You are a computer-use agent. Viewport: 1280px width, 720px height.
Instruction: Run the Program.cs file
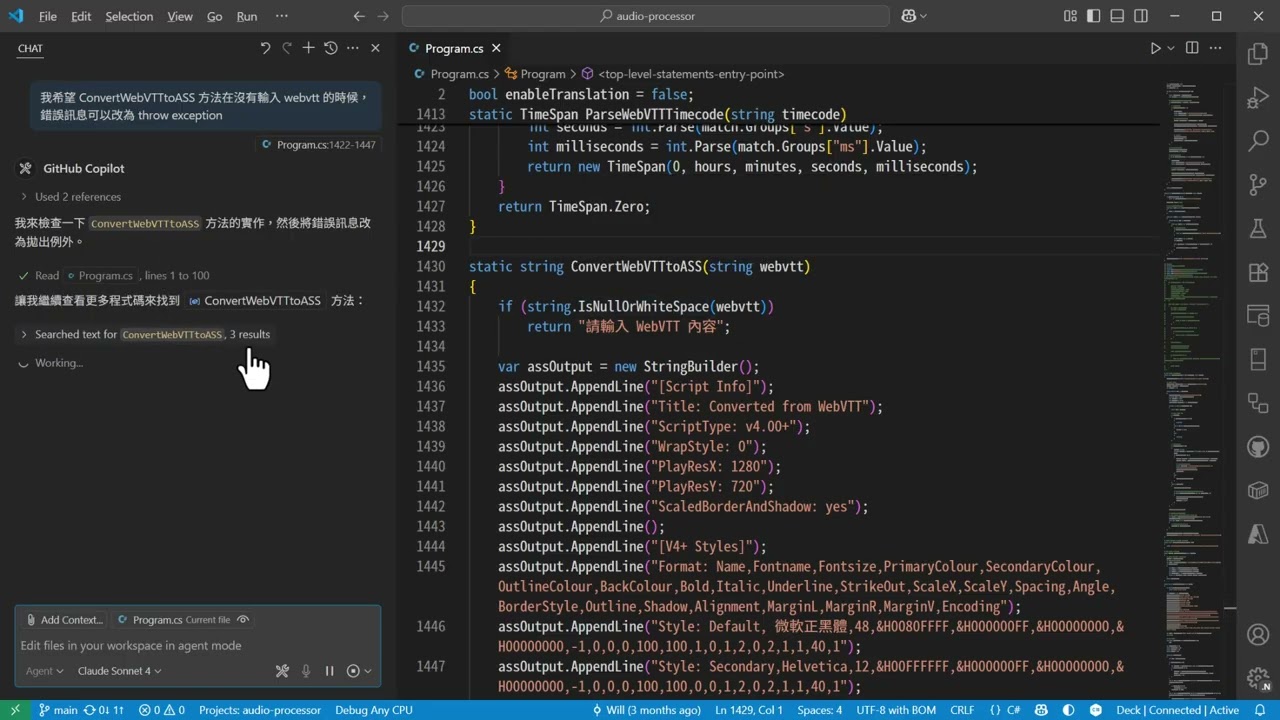pyautogui.click(x=1155, y=48)
